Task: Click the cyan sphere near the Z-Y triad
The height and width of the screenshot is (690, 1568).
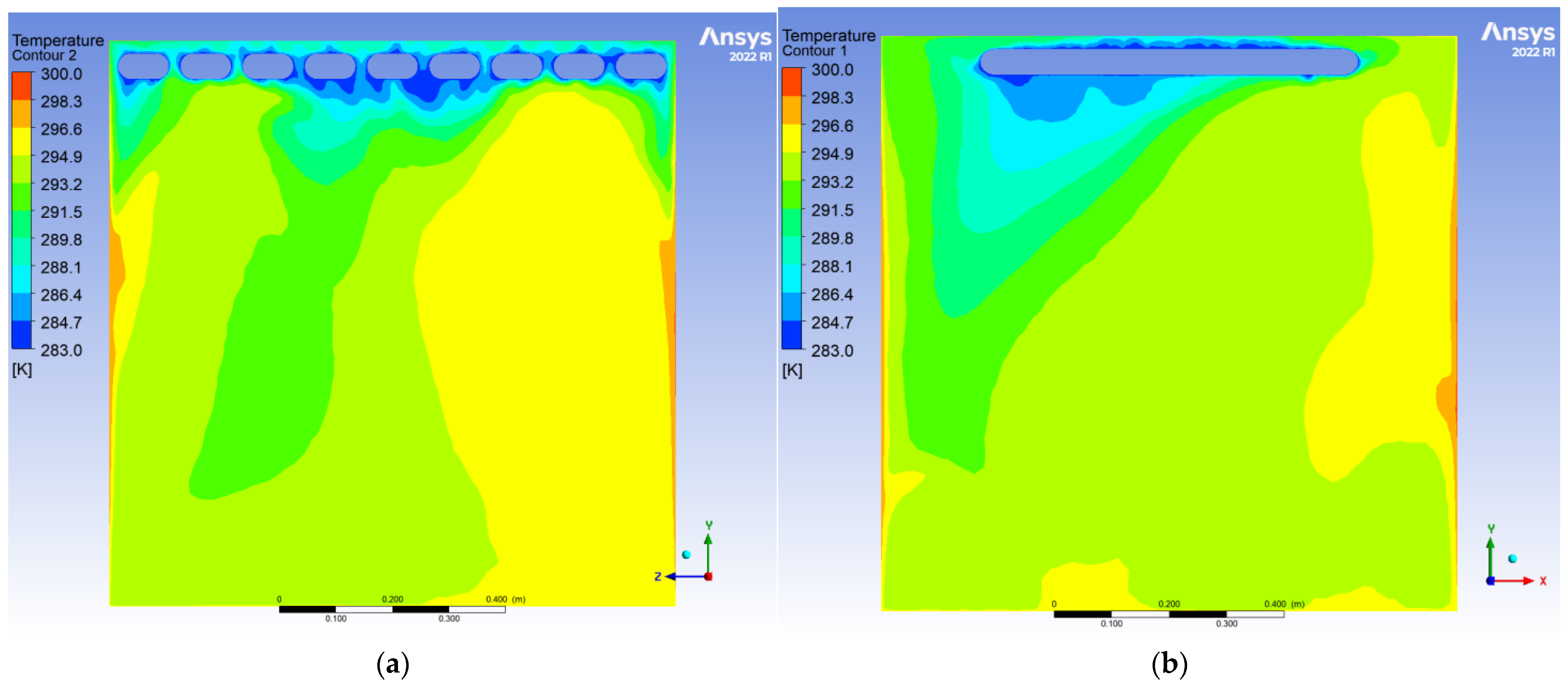Action: (x=686, y=554)
